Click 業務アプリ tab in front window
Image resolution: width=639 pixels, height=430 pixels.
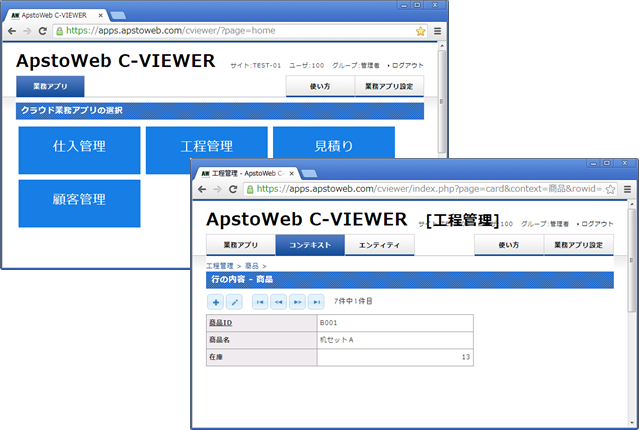point(241,245)
